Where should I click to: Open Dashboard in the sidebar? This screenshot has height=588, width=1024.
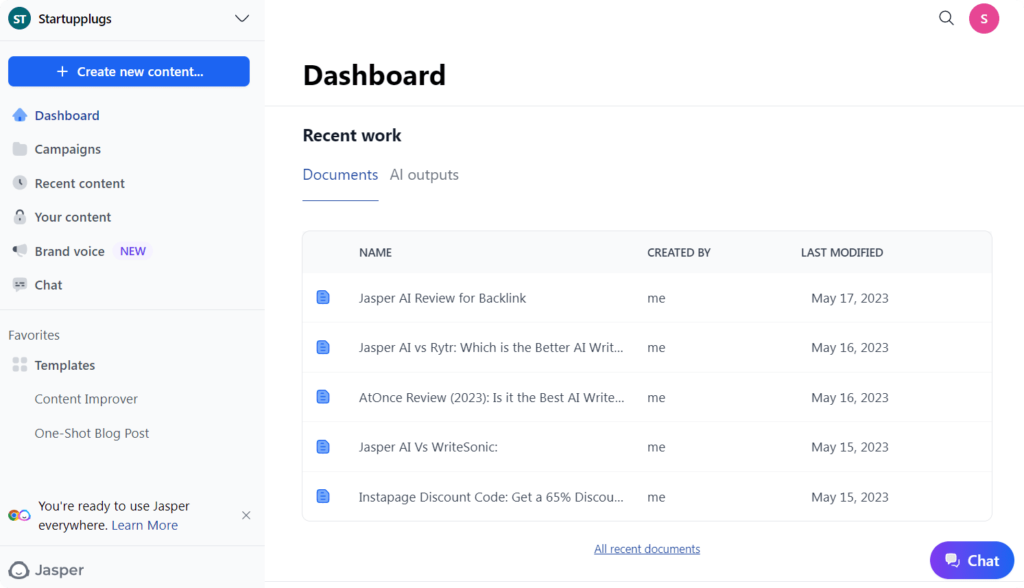67,116
